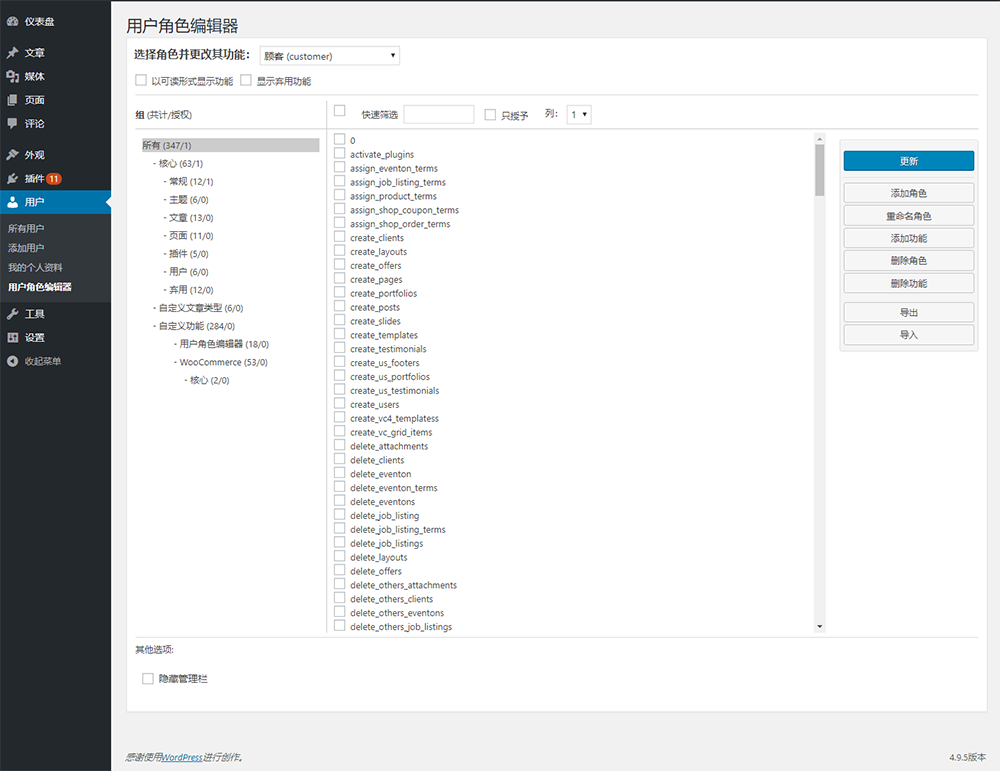Click the Appearance paintbrush icon
The height and width of the screenshot is (771, 1000).
[x=12, y=155]
